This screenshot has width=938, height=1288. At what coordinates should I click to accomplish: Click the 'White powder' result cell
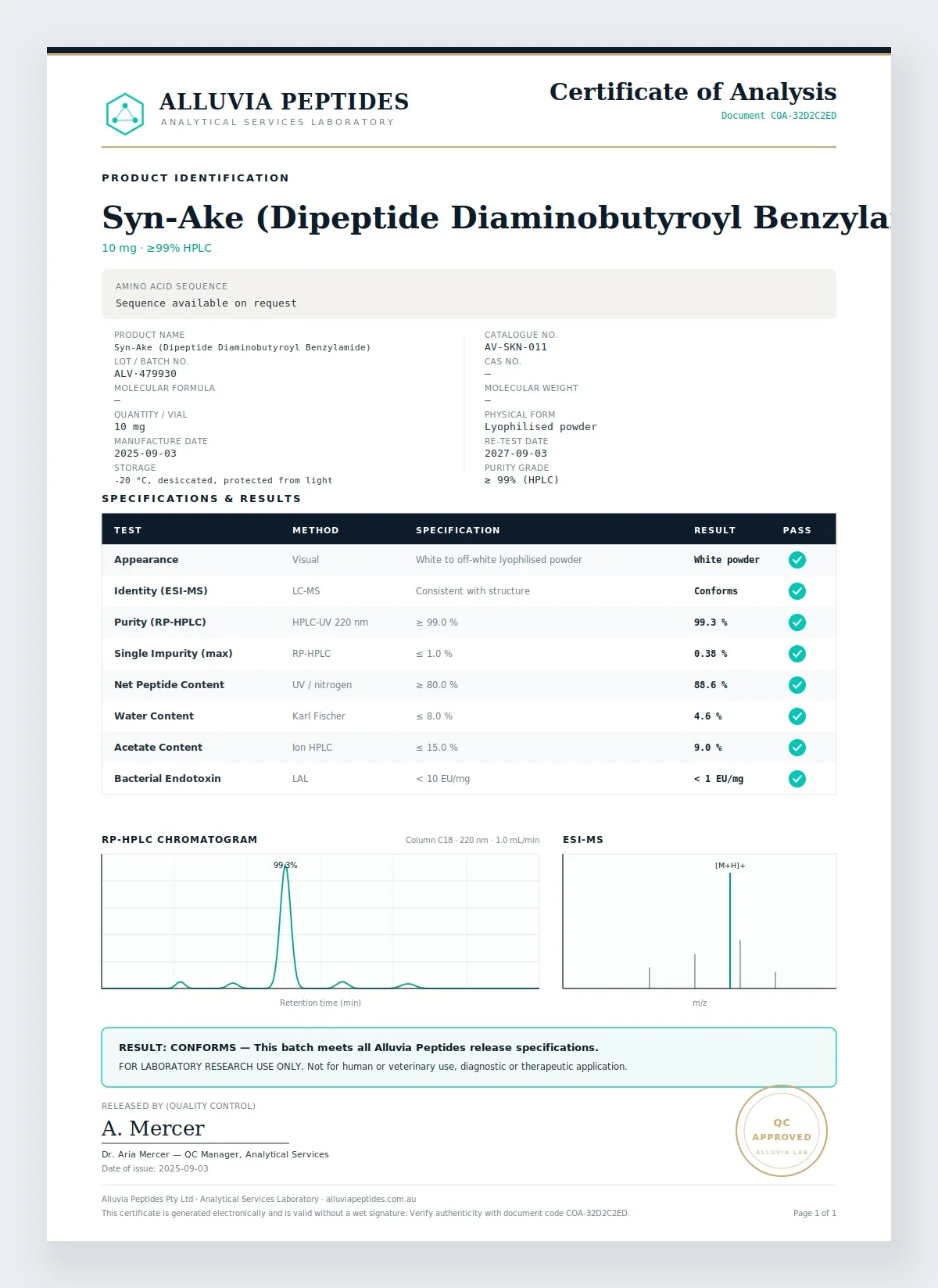pyautogui.click(x=727, y=560)
